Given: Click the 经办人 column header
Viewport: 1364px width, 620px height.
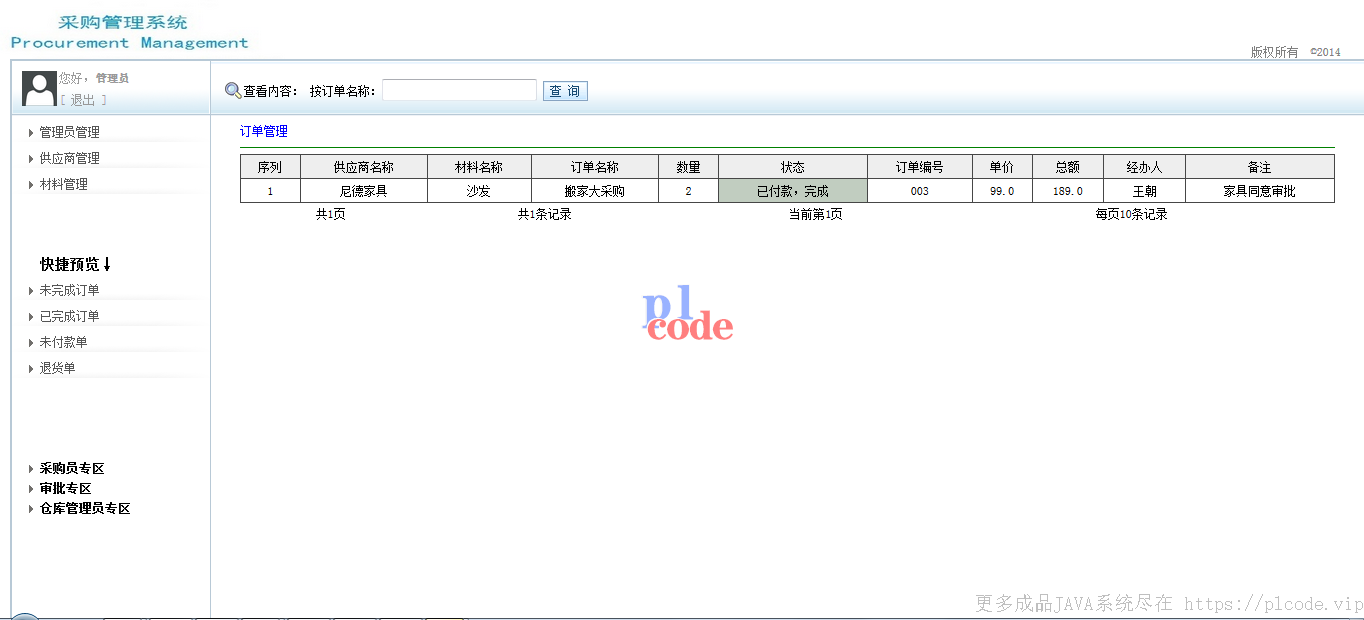Looking at the screenshot, I should tap(1144, 167).
